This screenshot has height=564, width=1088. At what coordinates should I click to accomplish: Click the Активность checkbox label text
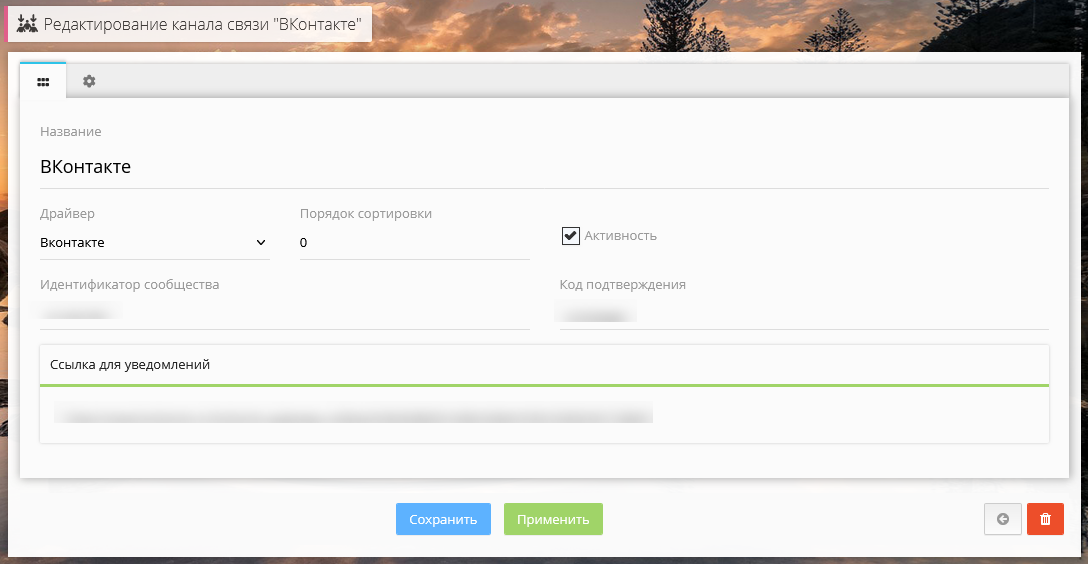[620, 236]
